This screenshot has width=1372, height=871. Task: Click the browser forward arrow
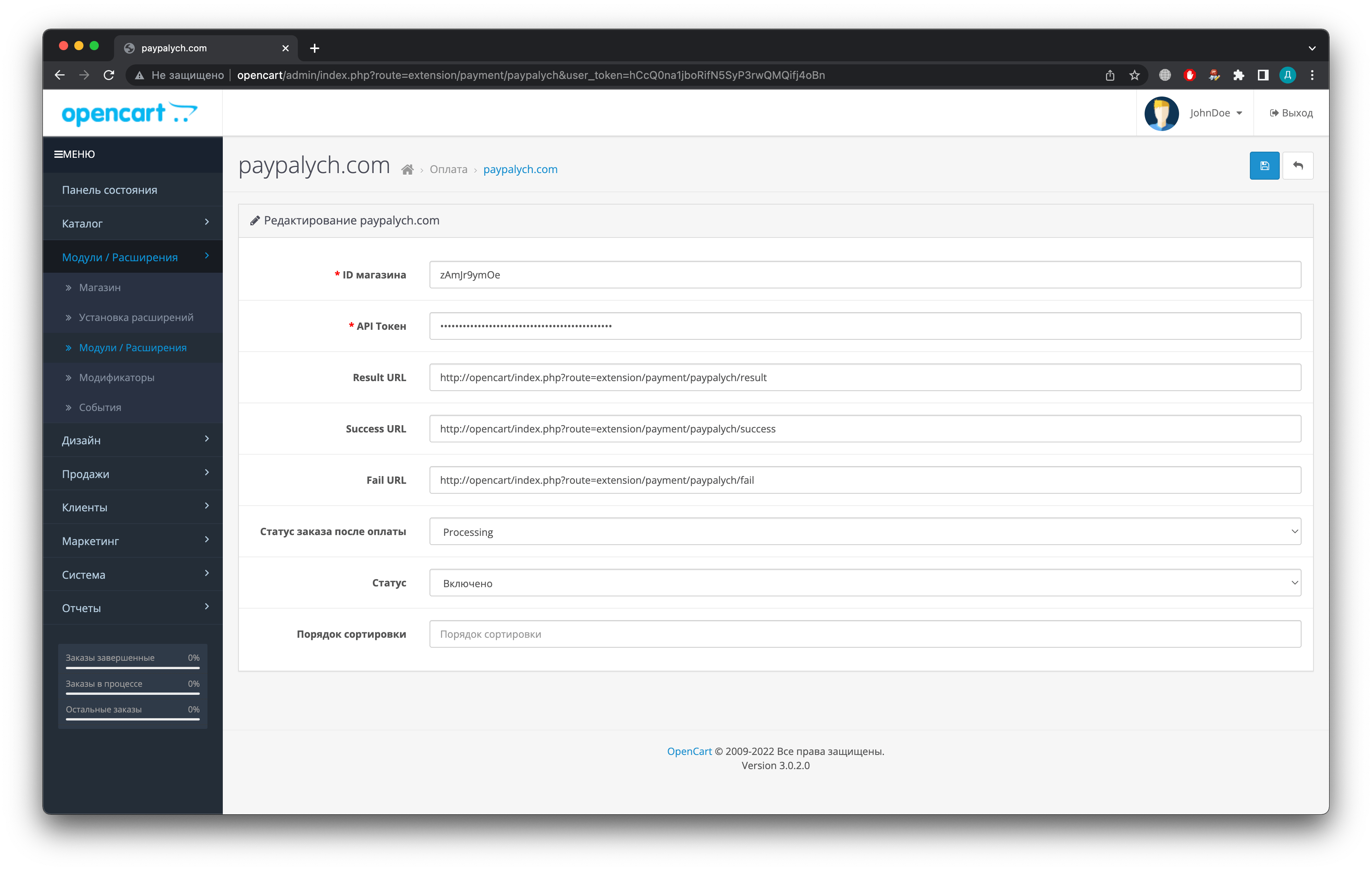pyautogui.click(x=84, y=75)
